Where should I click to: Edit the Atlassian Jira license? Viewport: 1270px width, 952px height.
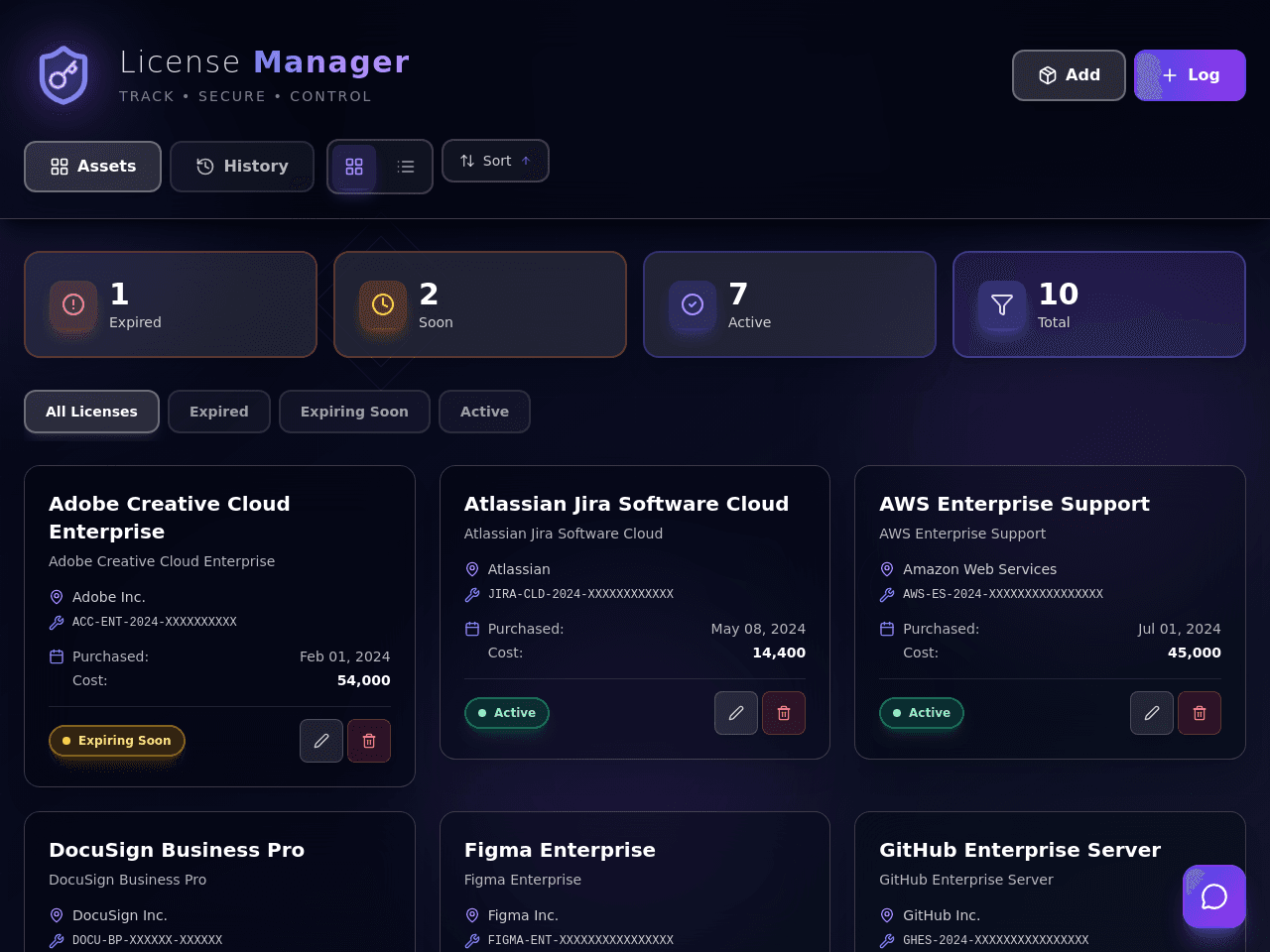click(x=736, y=713)
